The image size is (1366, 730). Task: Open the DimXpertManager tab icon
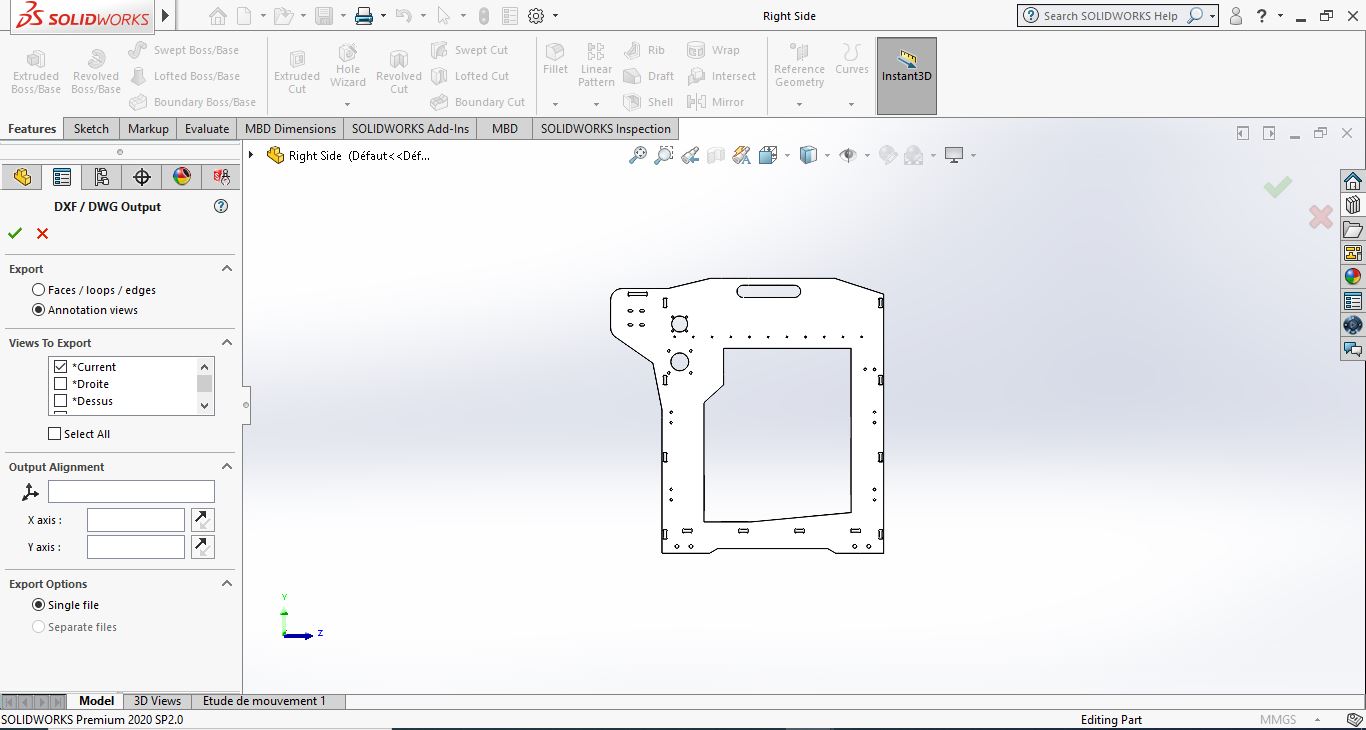coord(142,177)
